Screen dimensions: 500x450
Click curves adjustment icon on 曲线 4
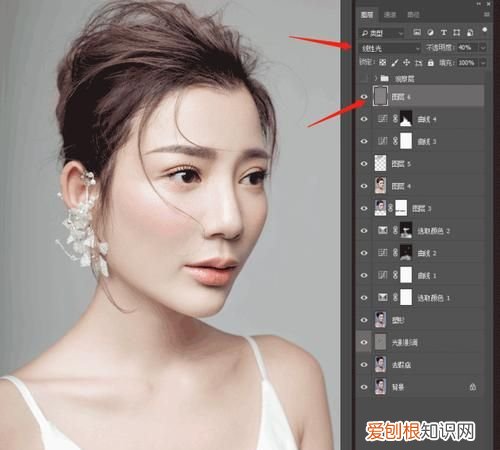(x=383, y=119)
